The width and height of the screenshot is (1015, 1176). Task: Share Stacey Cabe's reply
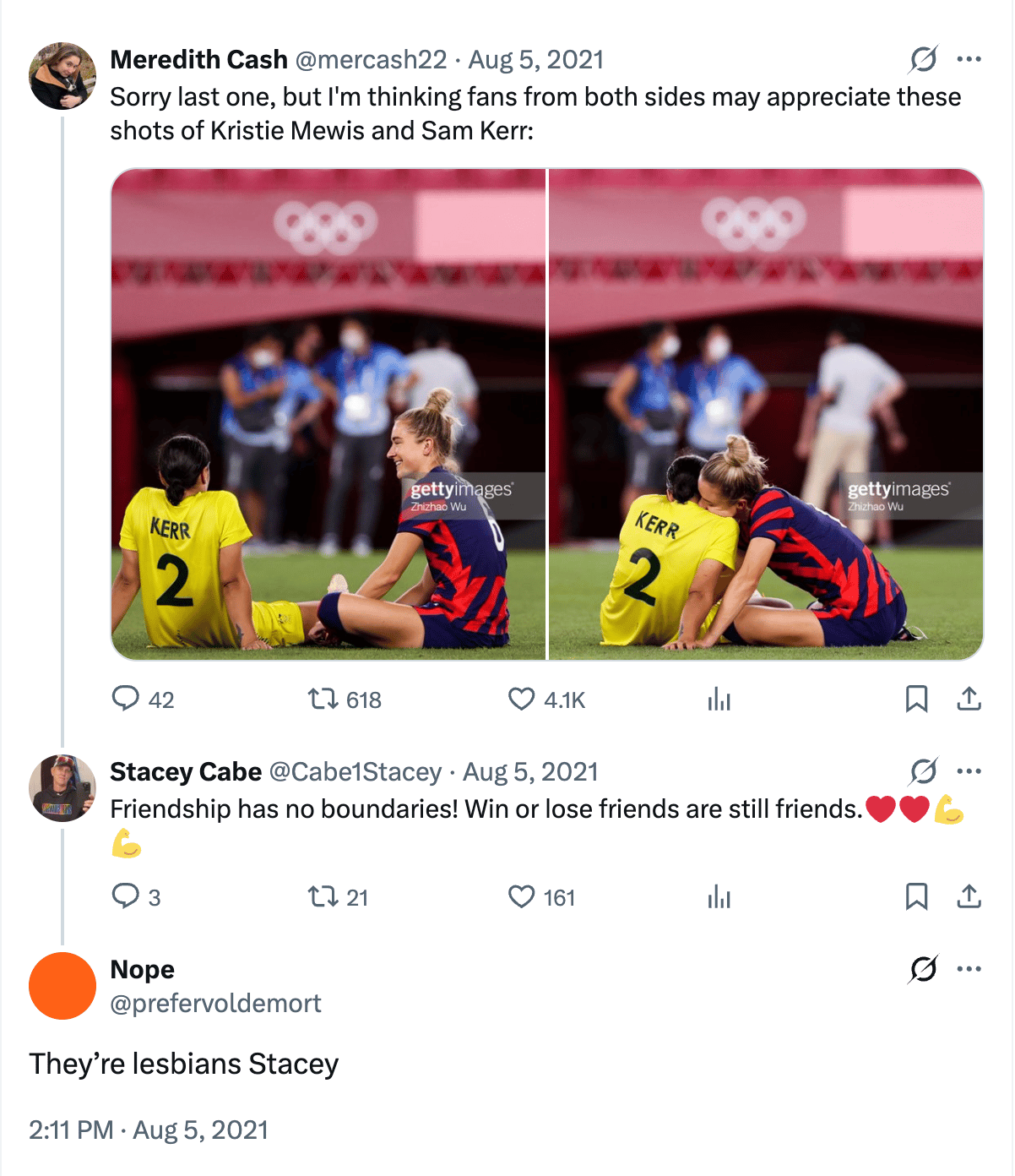click(969, 896)
